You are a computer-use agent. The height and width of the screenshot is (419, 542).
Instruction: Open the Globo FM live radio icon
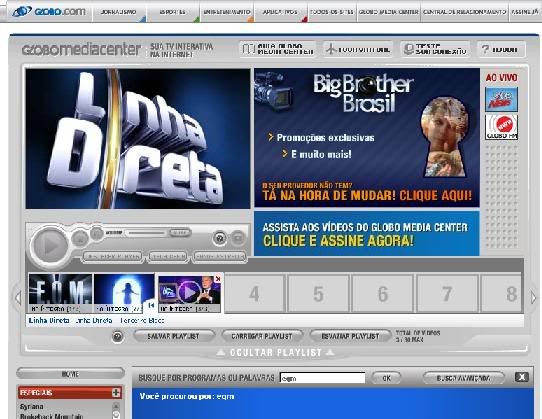[x=501, y=127]
